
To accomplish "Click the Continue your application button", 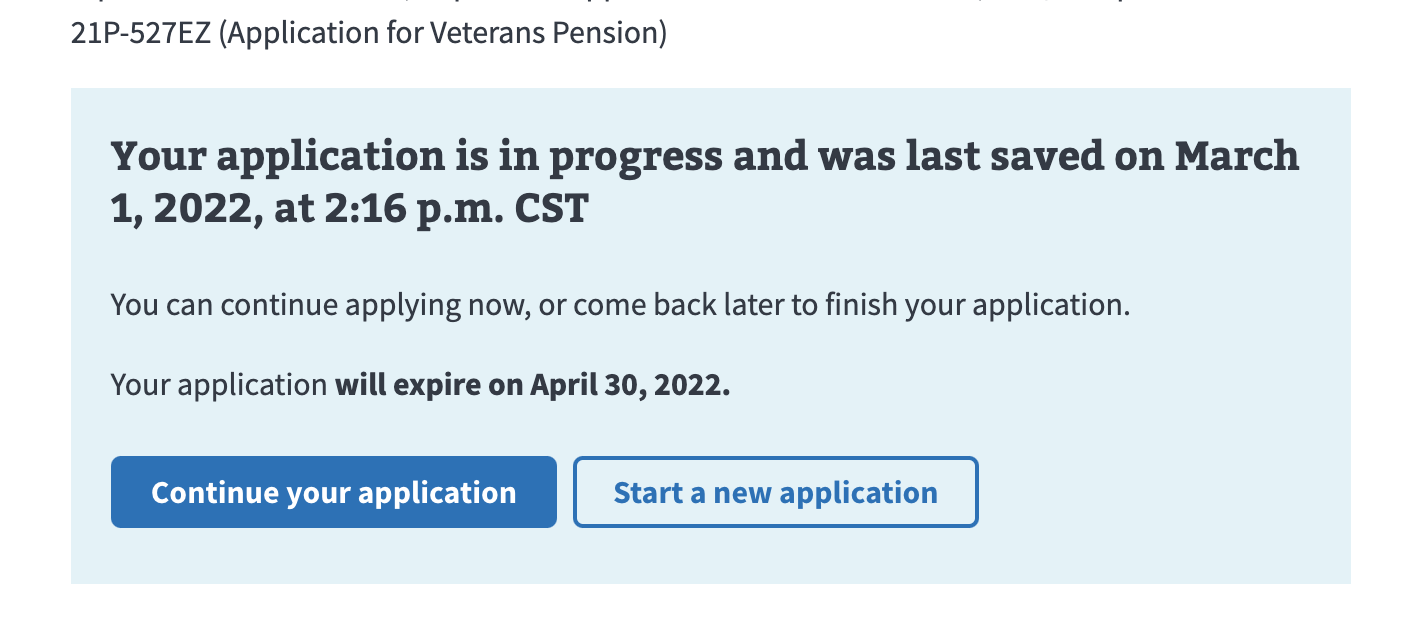I will (x=333, y=491).
